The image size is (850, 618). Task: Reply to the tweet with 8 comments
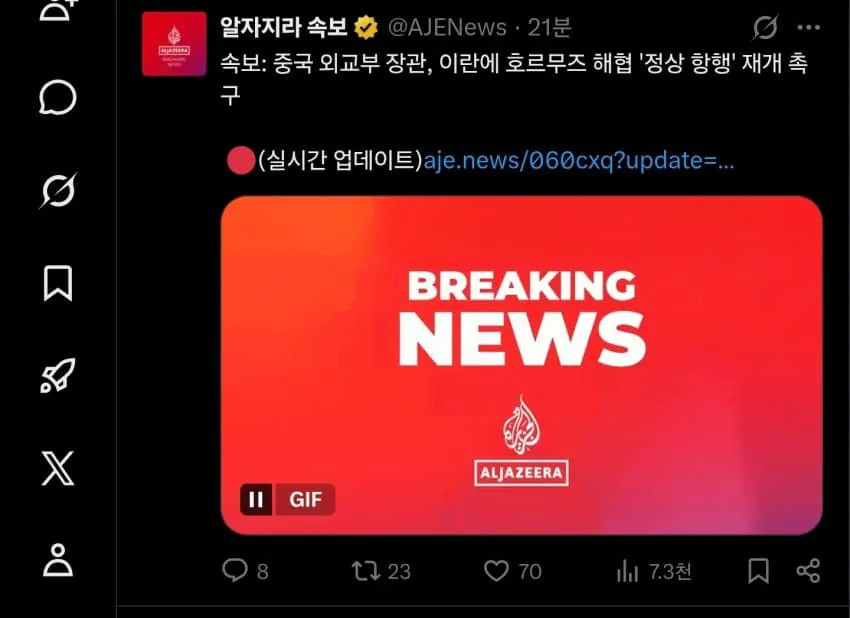click(x=246, y=571)
